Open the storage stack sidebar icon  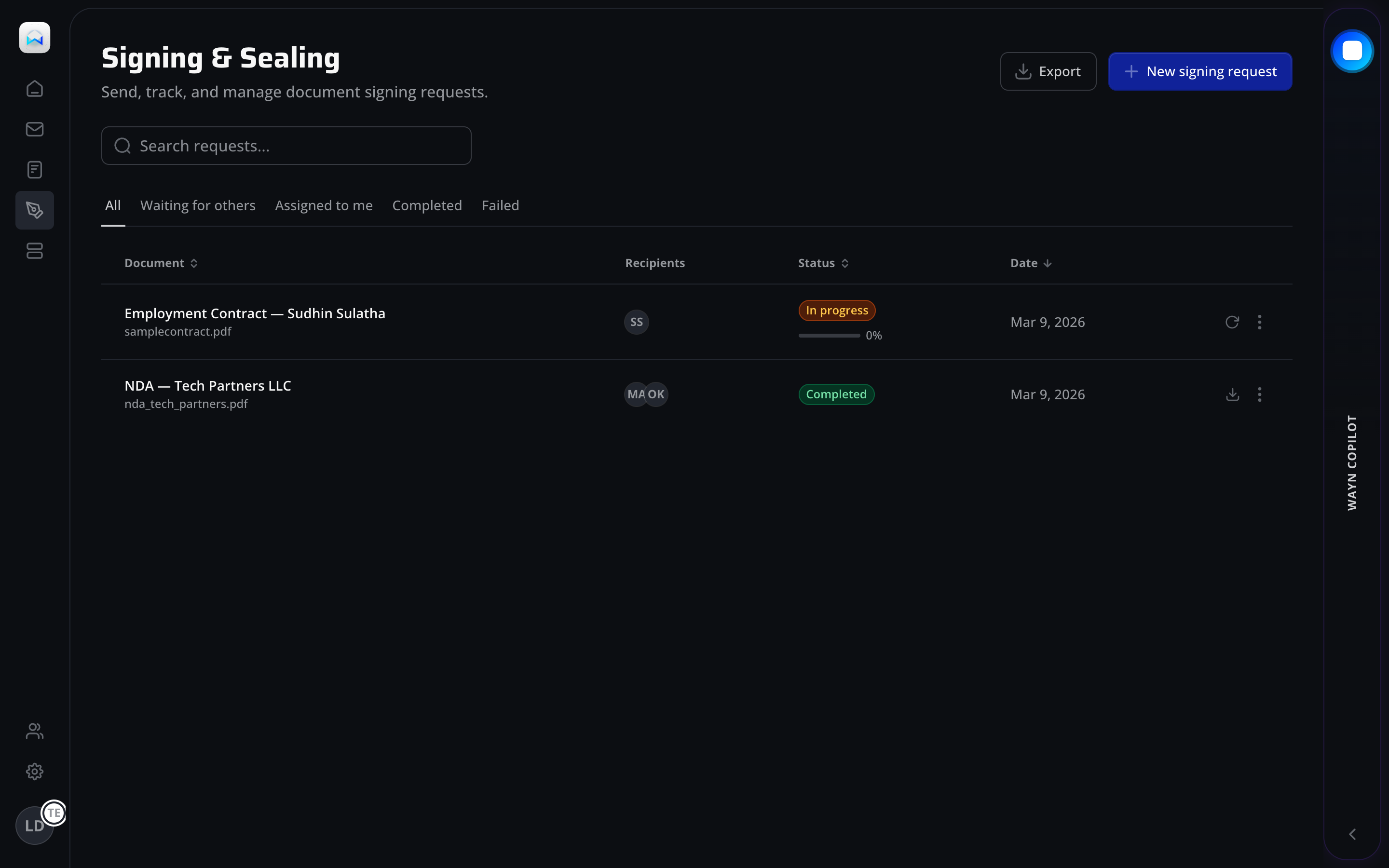[x=34, y=251]
